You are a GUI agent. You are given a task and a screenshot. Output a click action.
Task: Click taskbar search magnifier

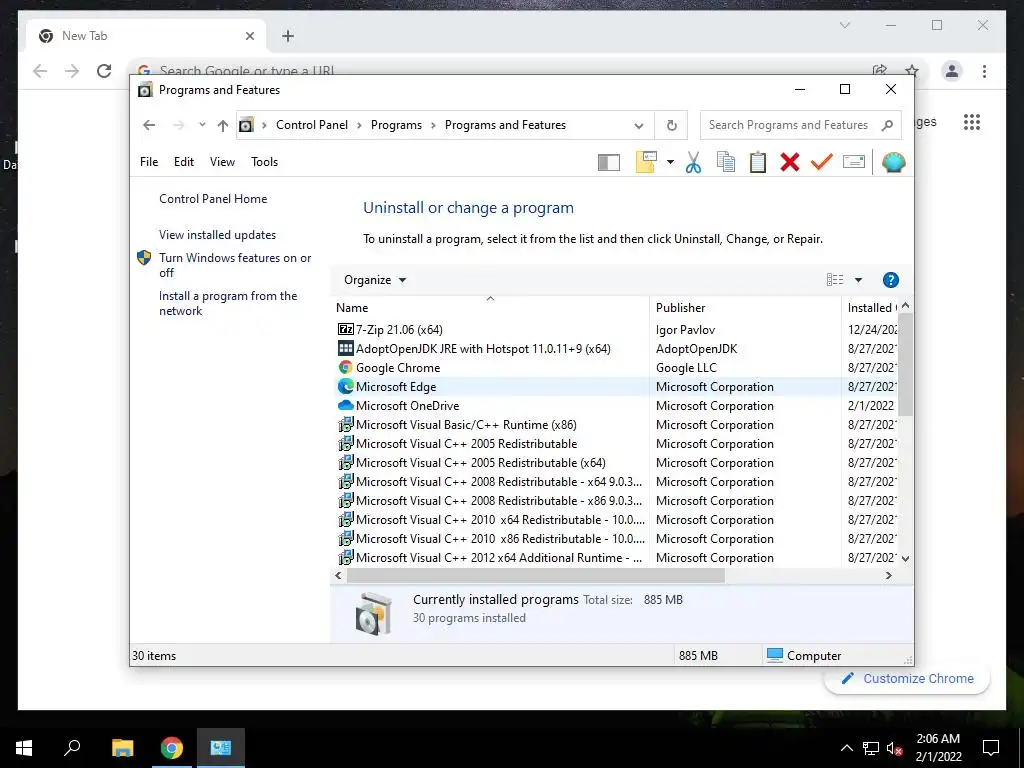pyautogui.click(x=72, y=747)
